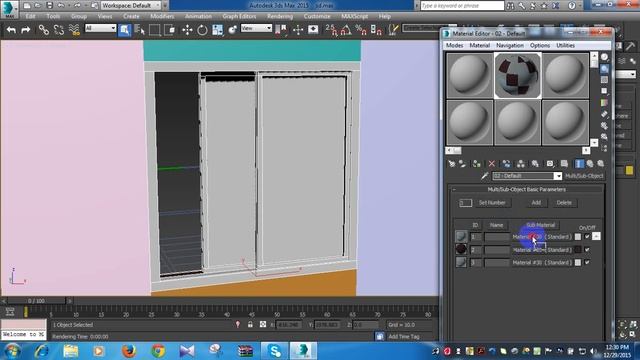The width and height of the screenshot is (640, 360).
Task: Click the red X Reset Map icon
Action: [x=491, y=164]
